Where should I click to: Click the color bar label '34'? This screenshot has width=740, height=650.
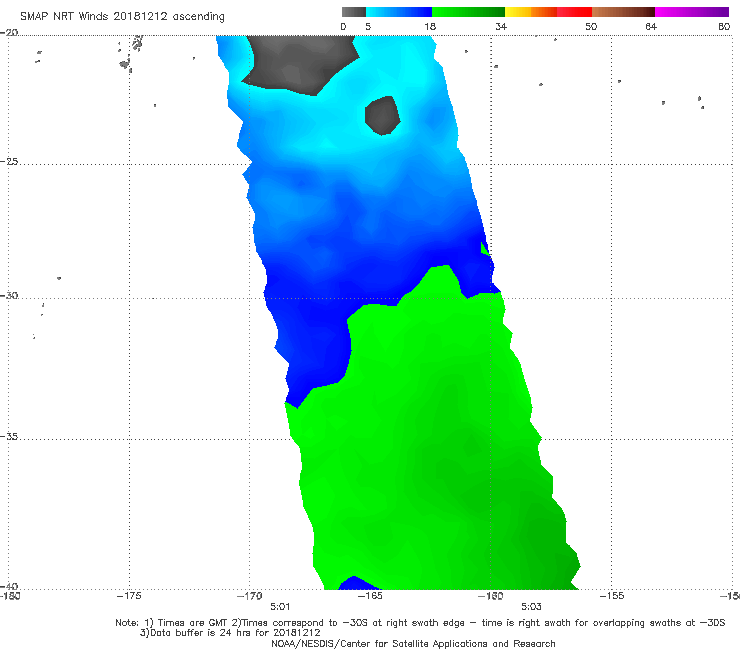(x=501, y=26)
